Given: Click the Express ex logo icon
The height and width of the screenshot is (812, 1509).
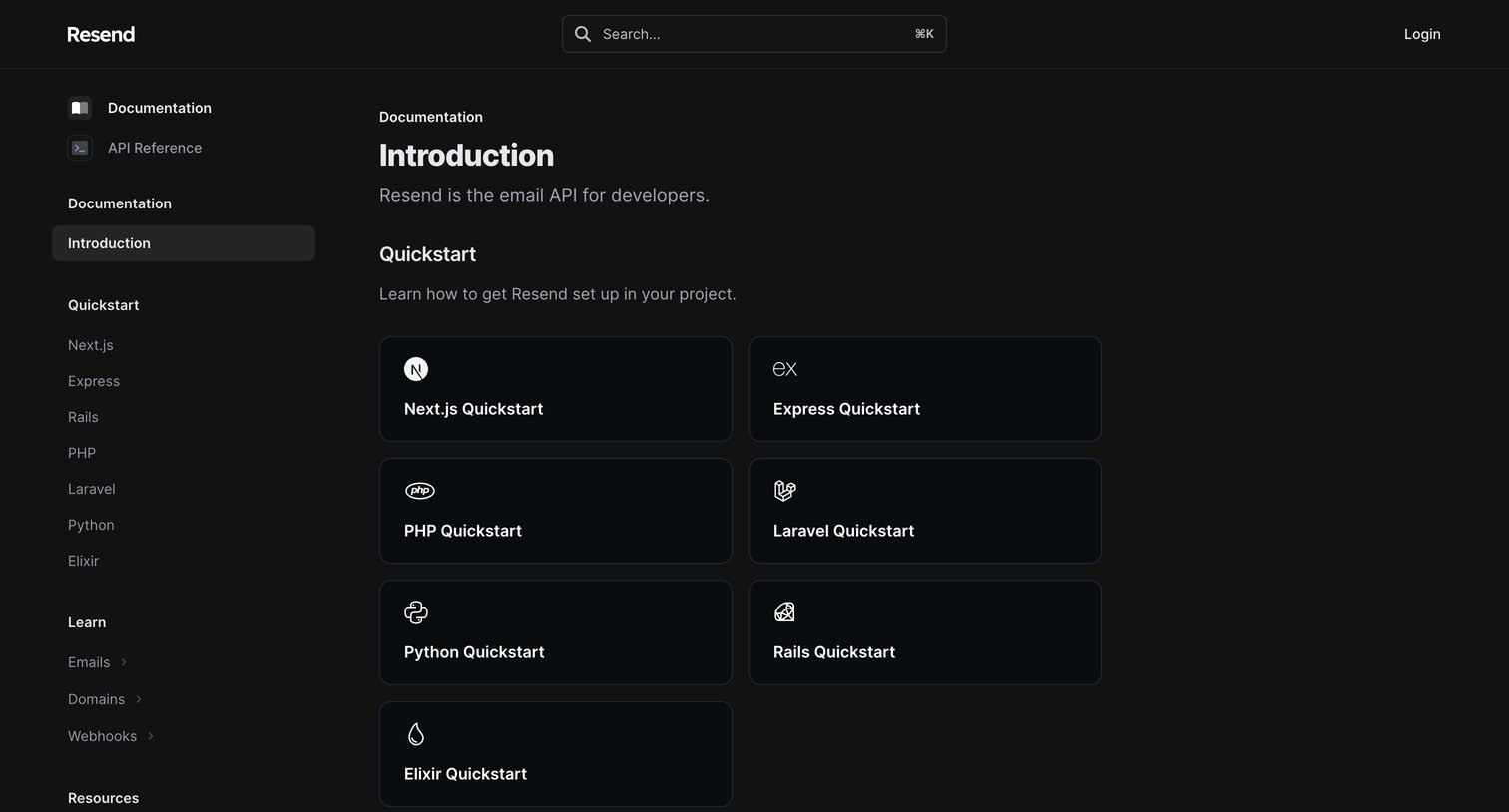Looking at the screenshot, I should (785, 369).
